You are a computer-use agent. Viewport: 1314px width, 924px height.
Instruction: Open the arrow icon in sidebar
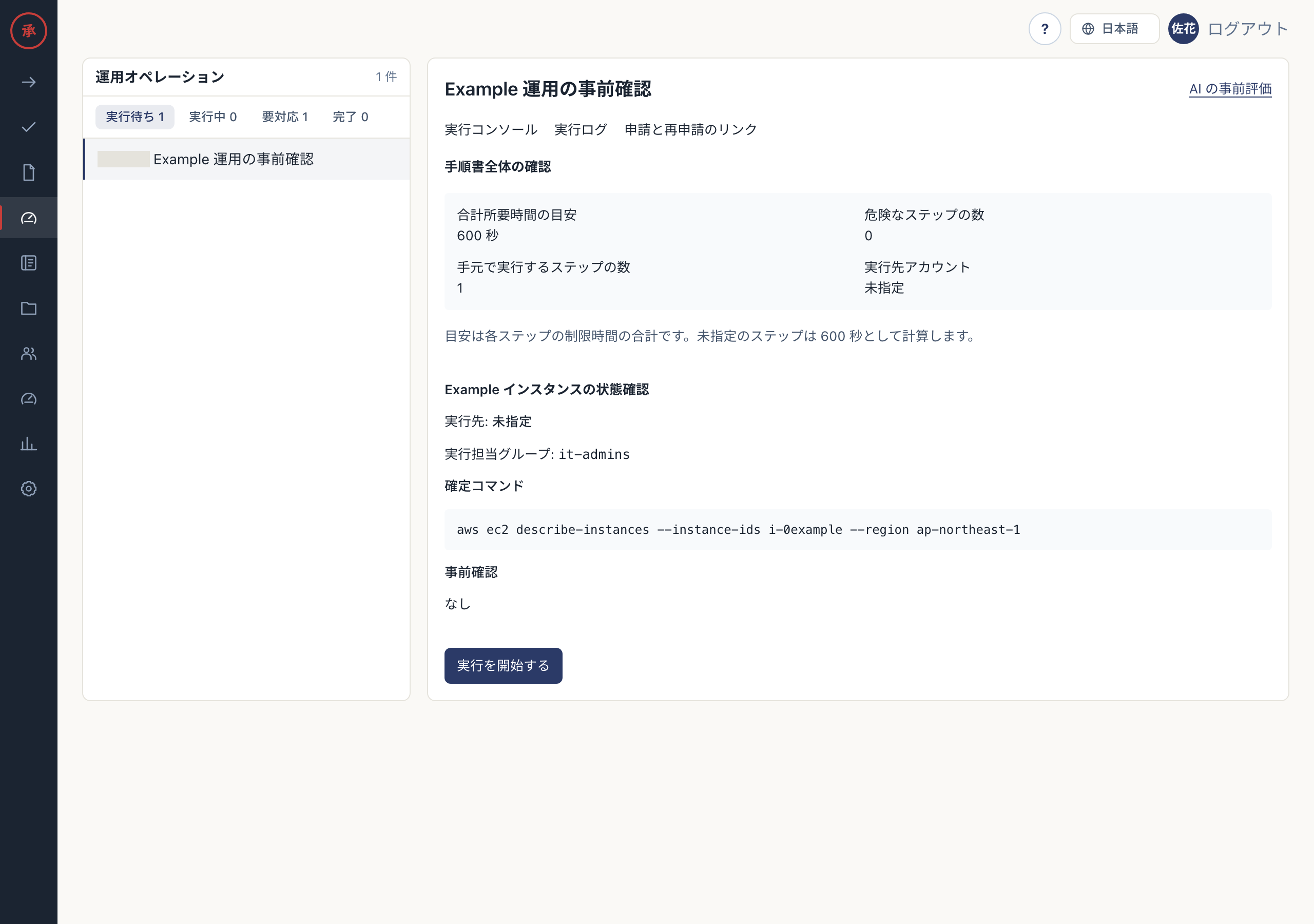tap(29, 83)
